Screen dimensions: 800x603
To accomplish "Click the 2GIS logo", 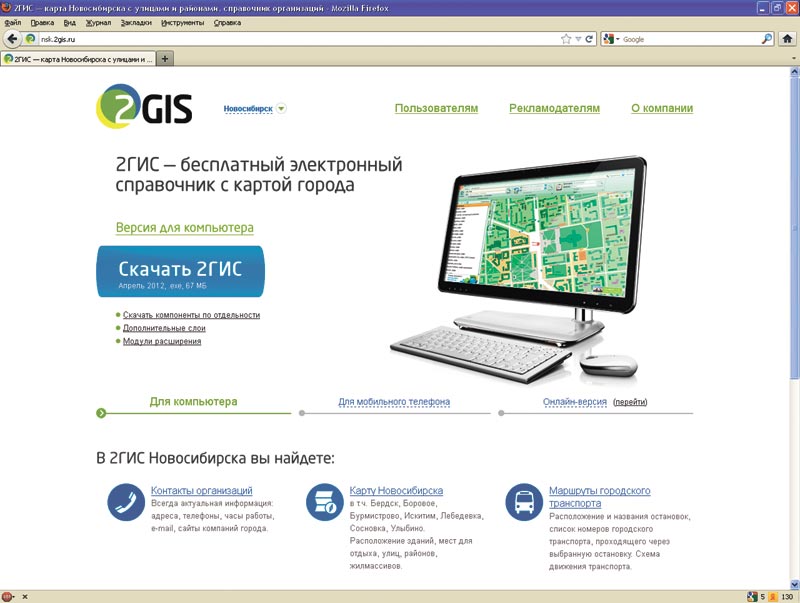I will click(144, 107).
